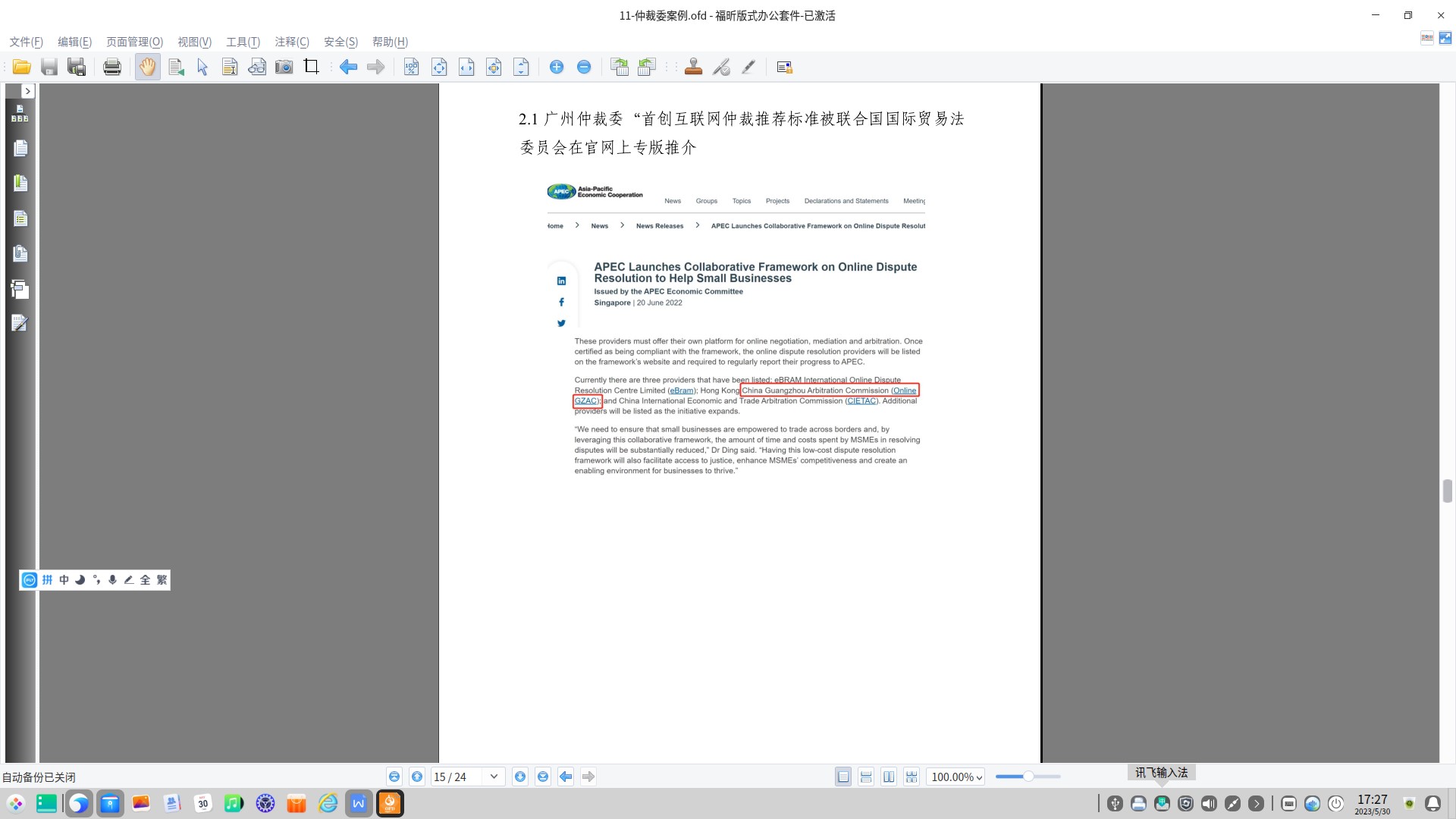Open the text document icon in toolbar
This screenshot has height=819, width=1456.
pyautogui.click(x=230, y=67)
